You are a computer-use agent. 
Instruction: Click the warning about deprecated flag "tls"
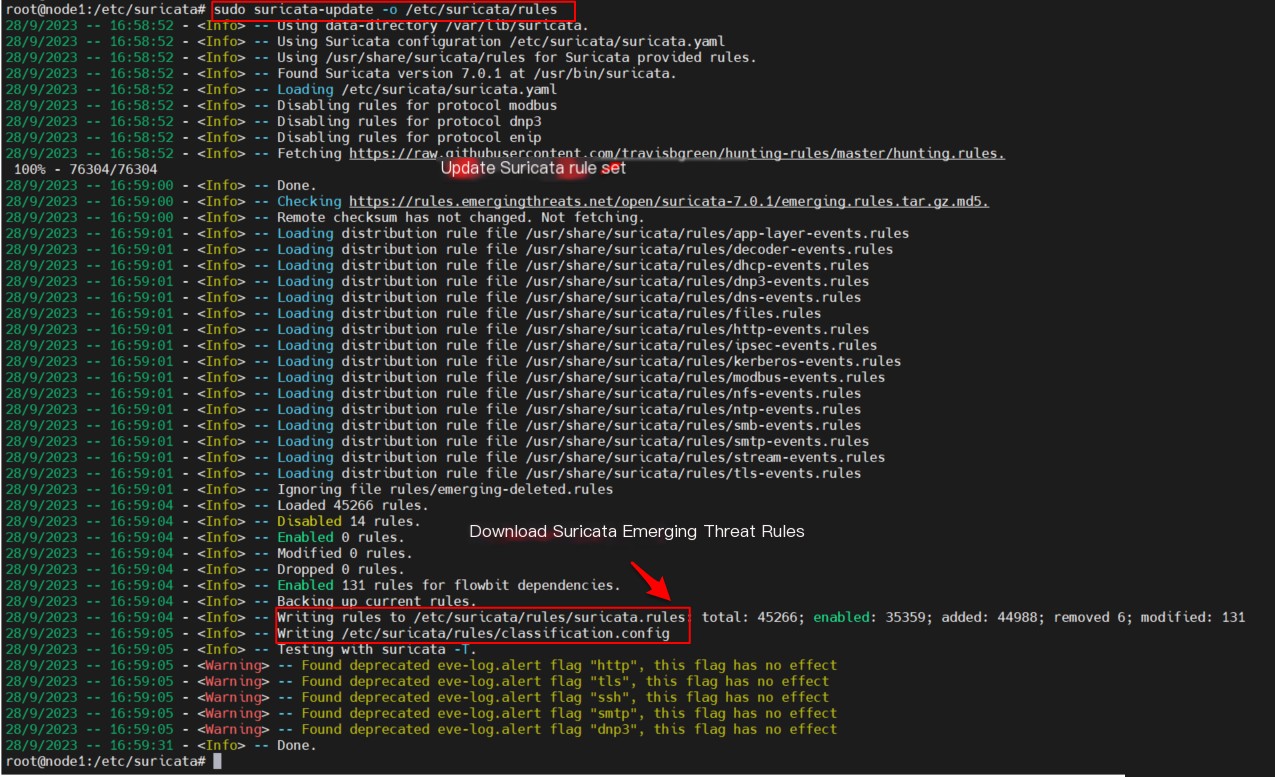[565, 681]
